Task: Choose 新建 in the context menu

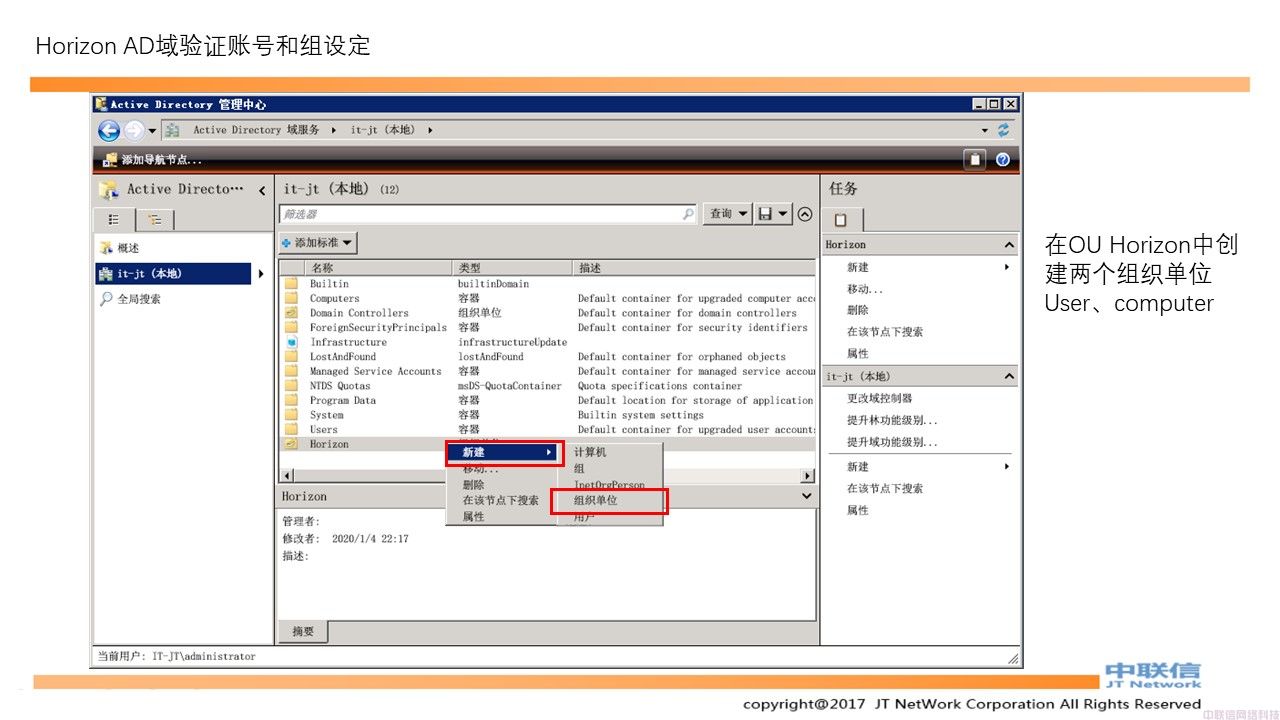Action: [x=503, y=452]
